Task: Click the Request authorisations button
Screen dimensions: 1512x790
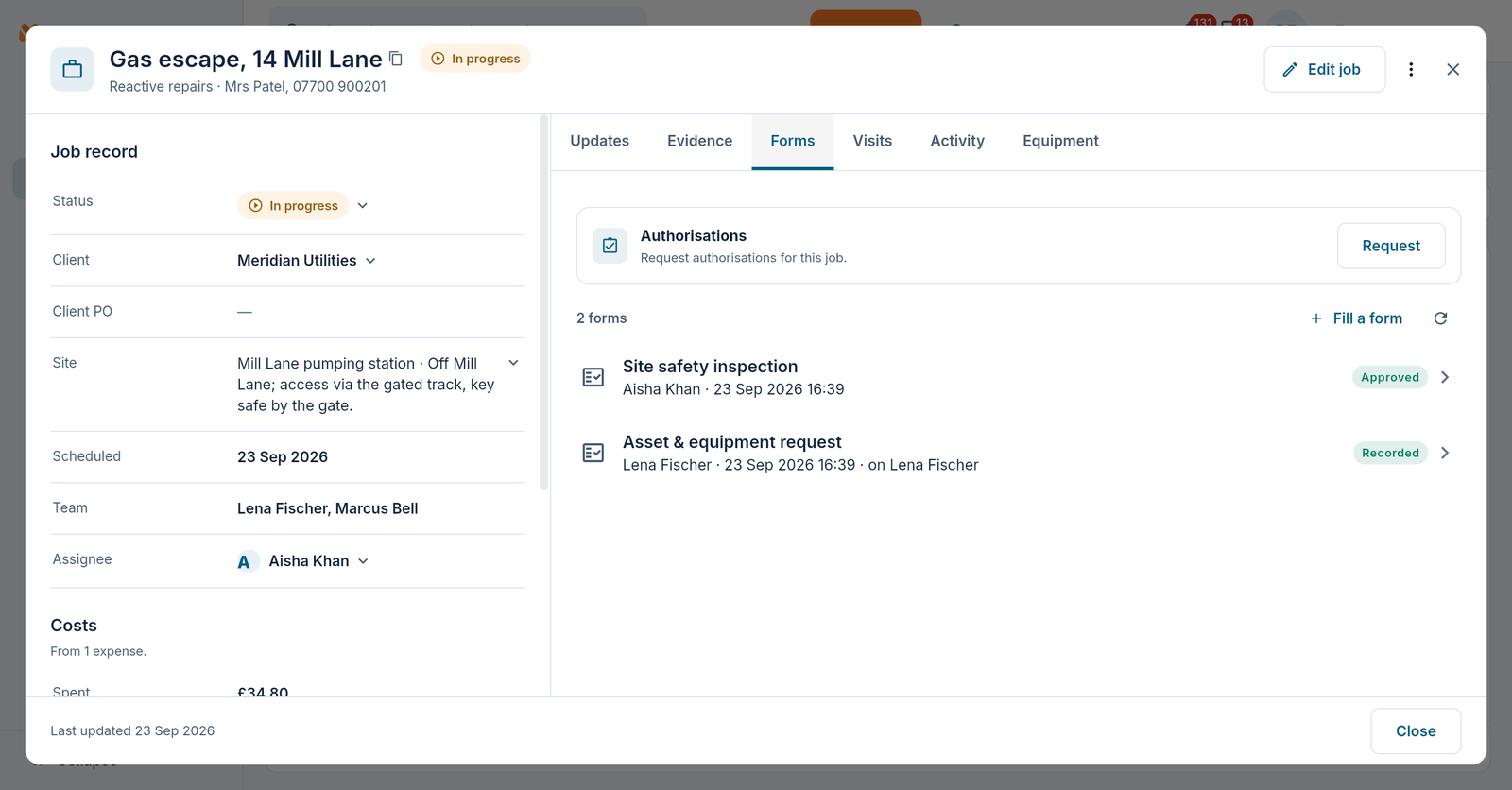Action: (x=1391, y=246)
